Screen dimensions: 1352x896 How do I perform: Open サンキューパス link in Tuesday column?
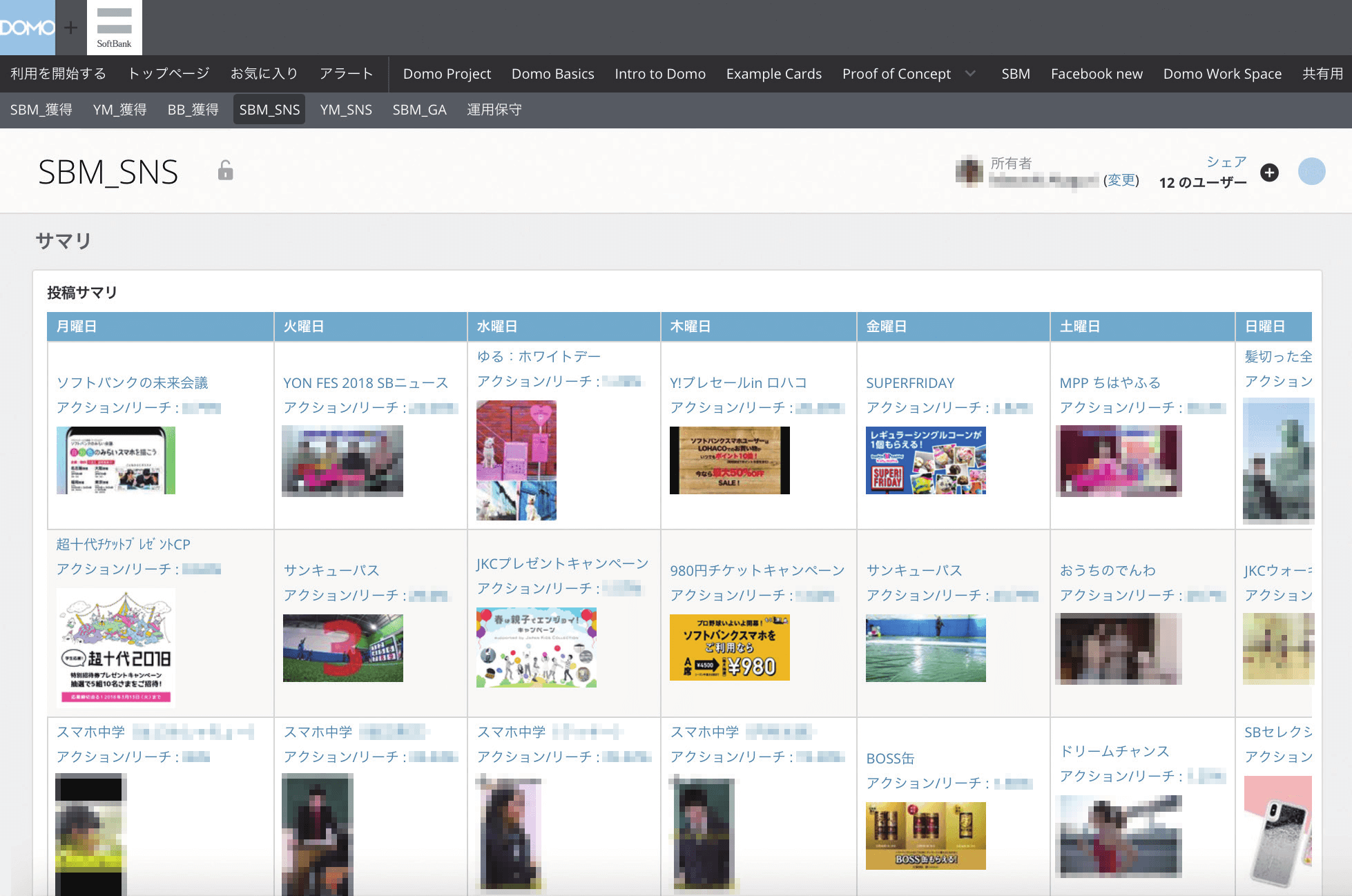(331, 570)
